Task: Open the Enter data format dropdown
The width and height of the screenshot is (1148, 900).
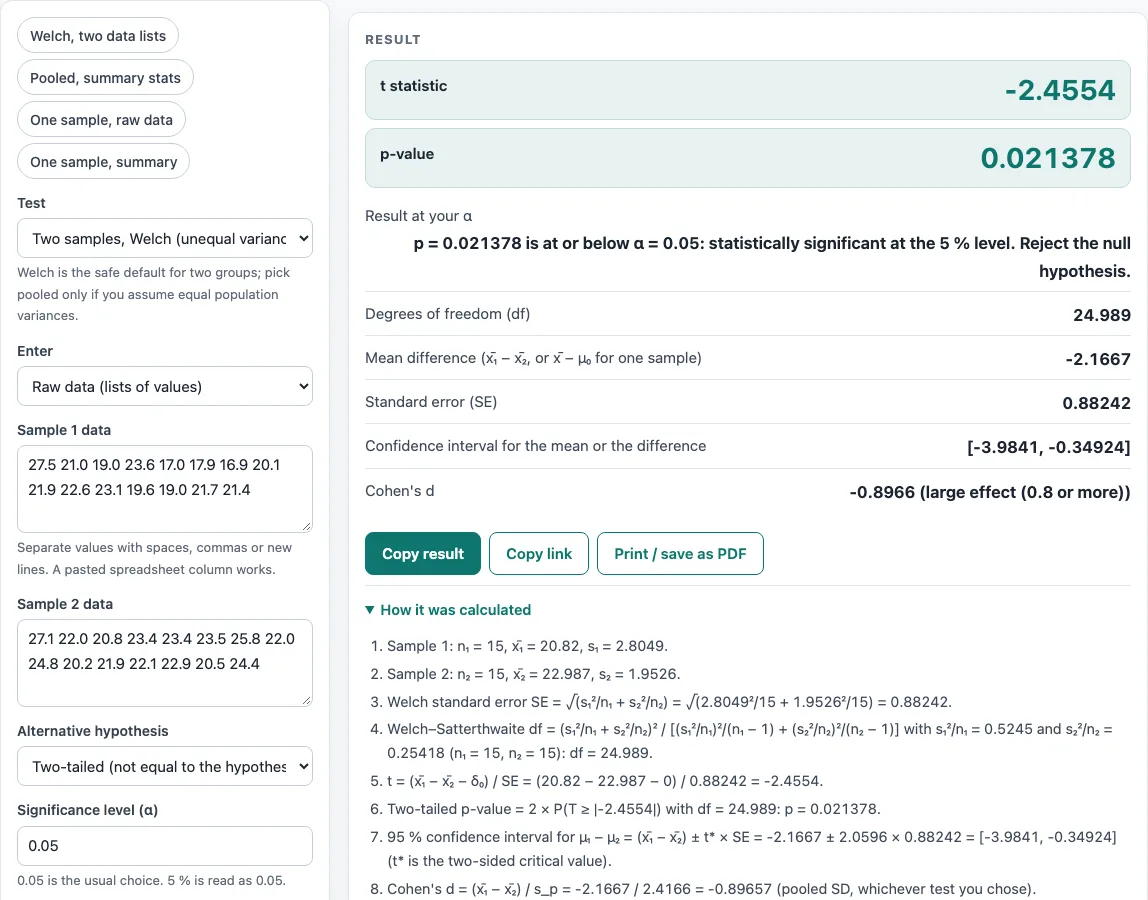Action: point(165,386)
